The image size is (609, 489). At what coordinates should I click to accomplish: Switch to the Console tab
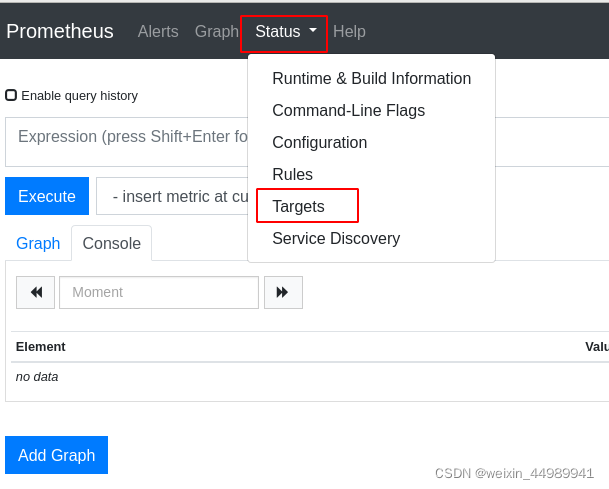(x=111, y=244)
